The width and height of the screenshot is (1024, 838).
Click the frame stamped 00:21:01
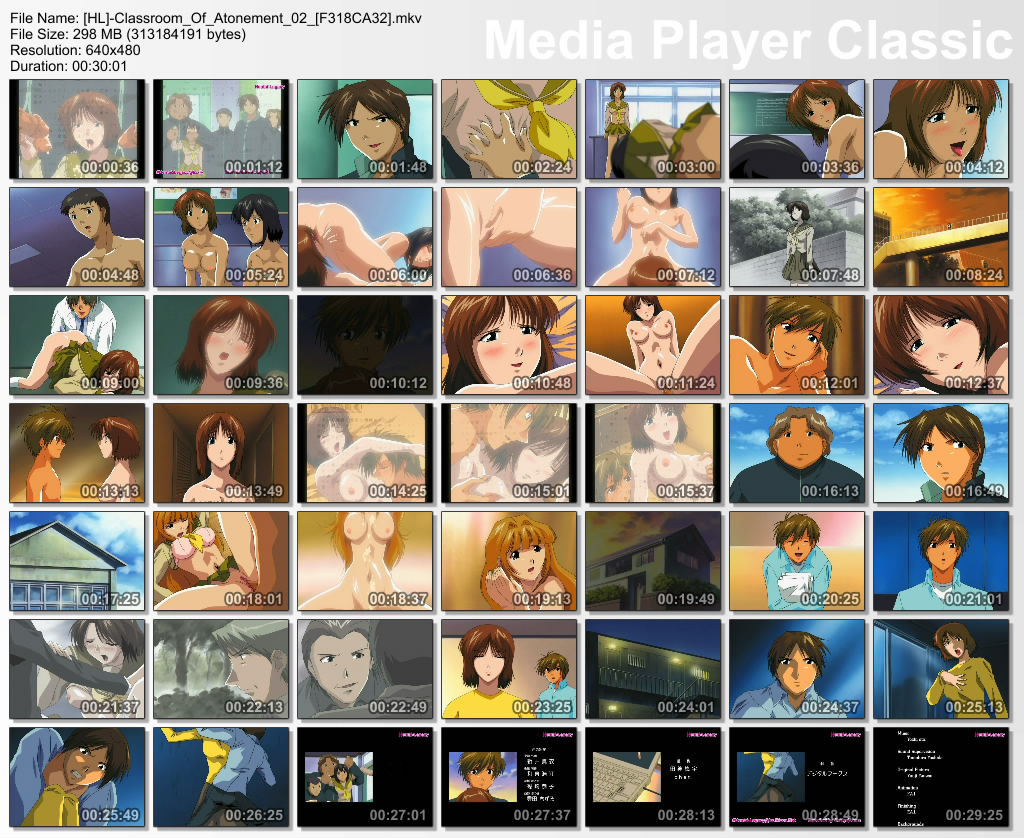(x=941, y=561)
